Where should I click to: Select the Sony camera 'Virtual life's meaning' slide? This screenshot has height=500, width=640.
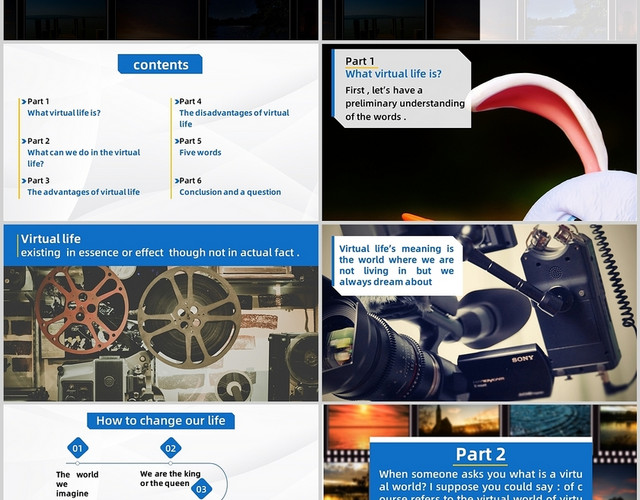pyautogui.click(x=479, y=313)
